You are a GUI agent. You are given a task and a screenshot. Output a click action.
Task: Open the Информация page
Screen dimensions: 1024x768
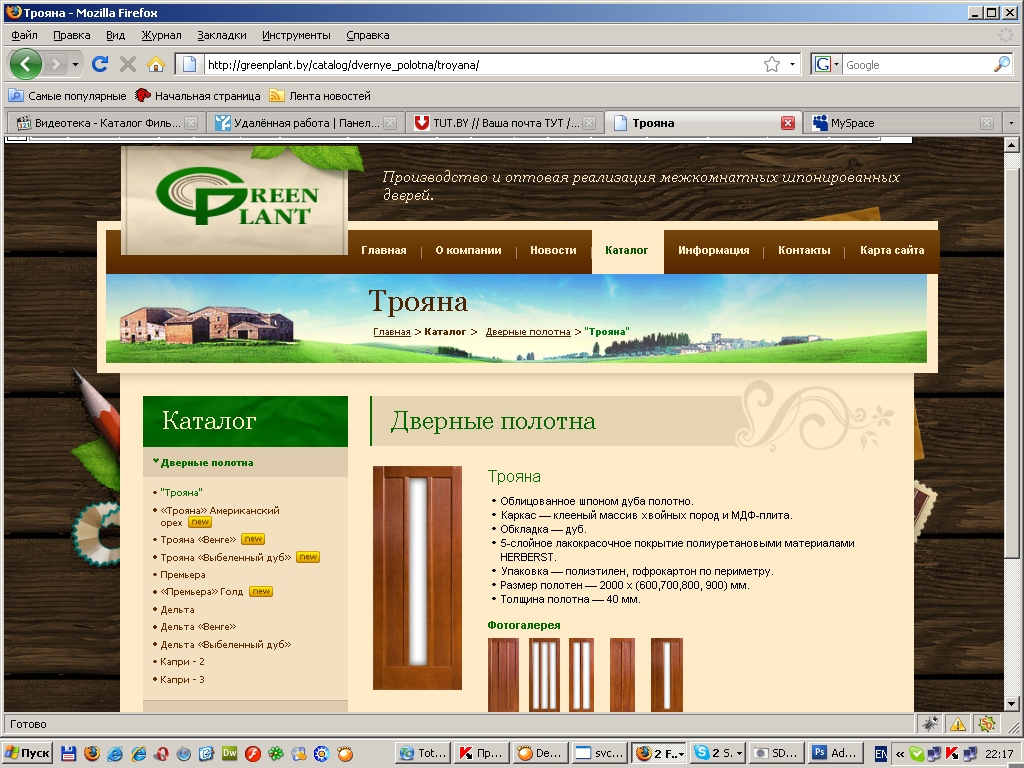tap(713, 250)
